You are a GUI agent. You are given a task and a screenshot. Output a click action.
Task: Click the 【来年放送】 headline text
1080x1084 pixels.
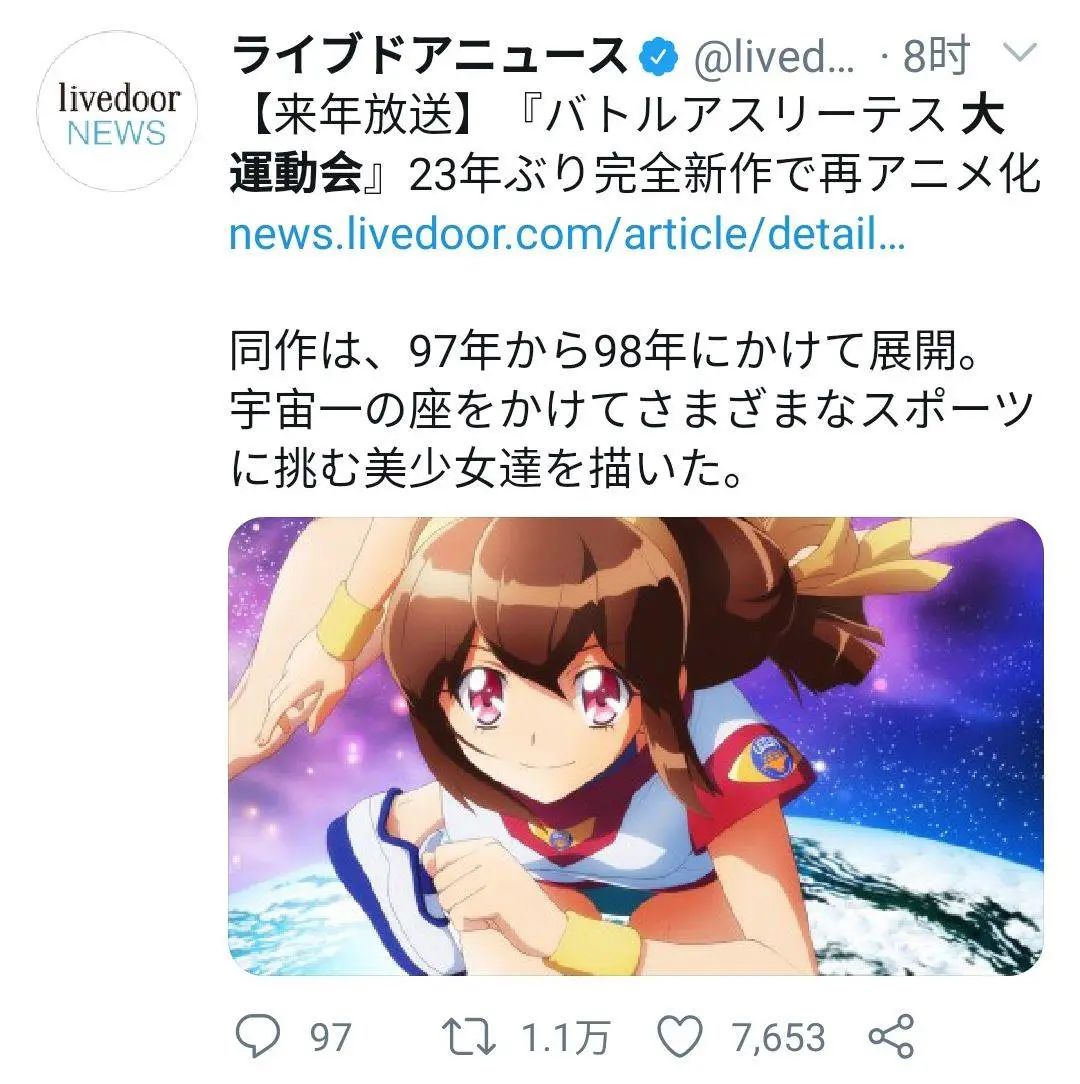(362, 115)
